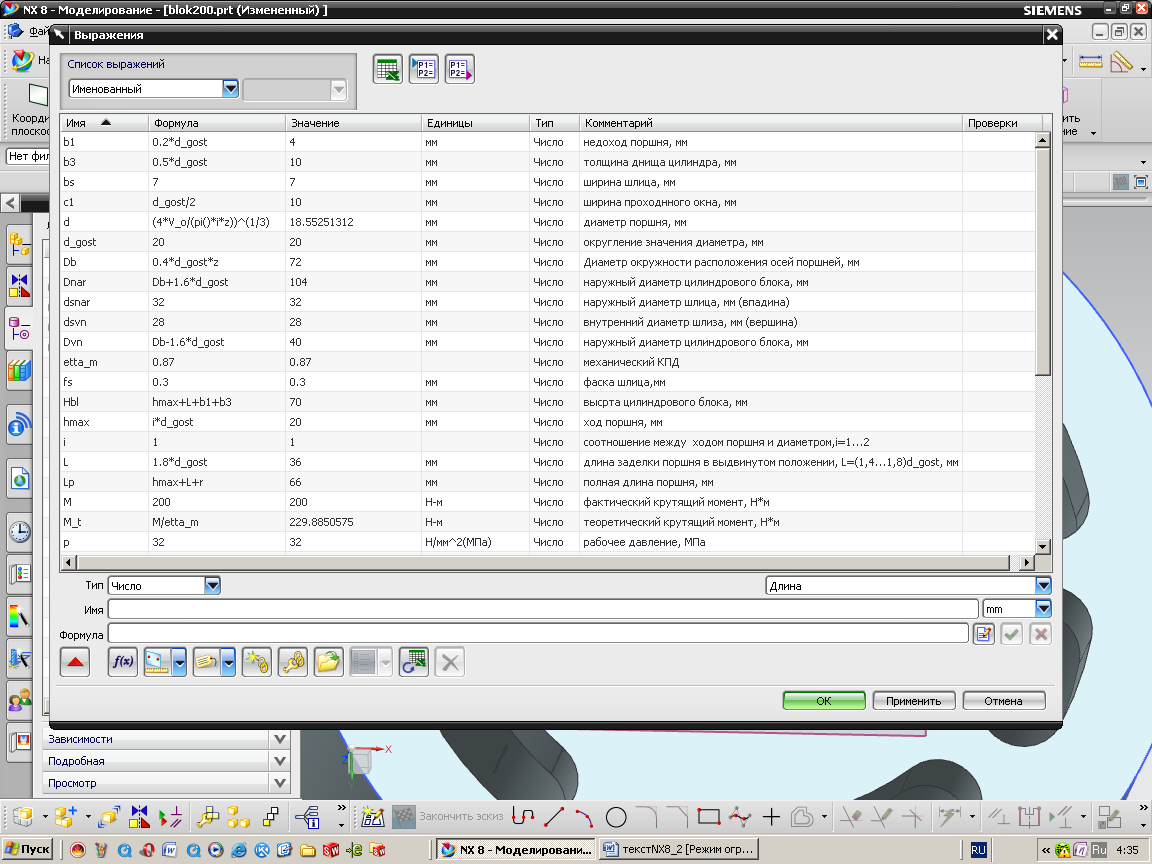Sort by the Комментарий column header
The height and width of the screenshot is (864, 1152).
[x=770, y=123]
